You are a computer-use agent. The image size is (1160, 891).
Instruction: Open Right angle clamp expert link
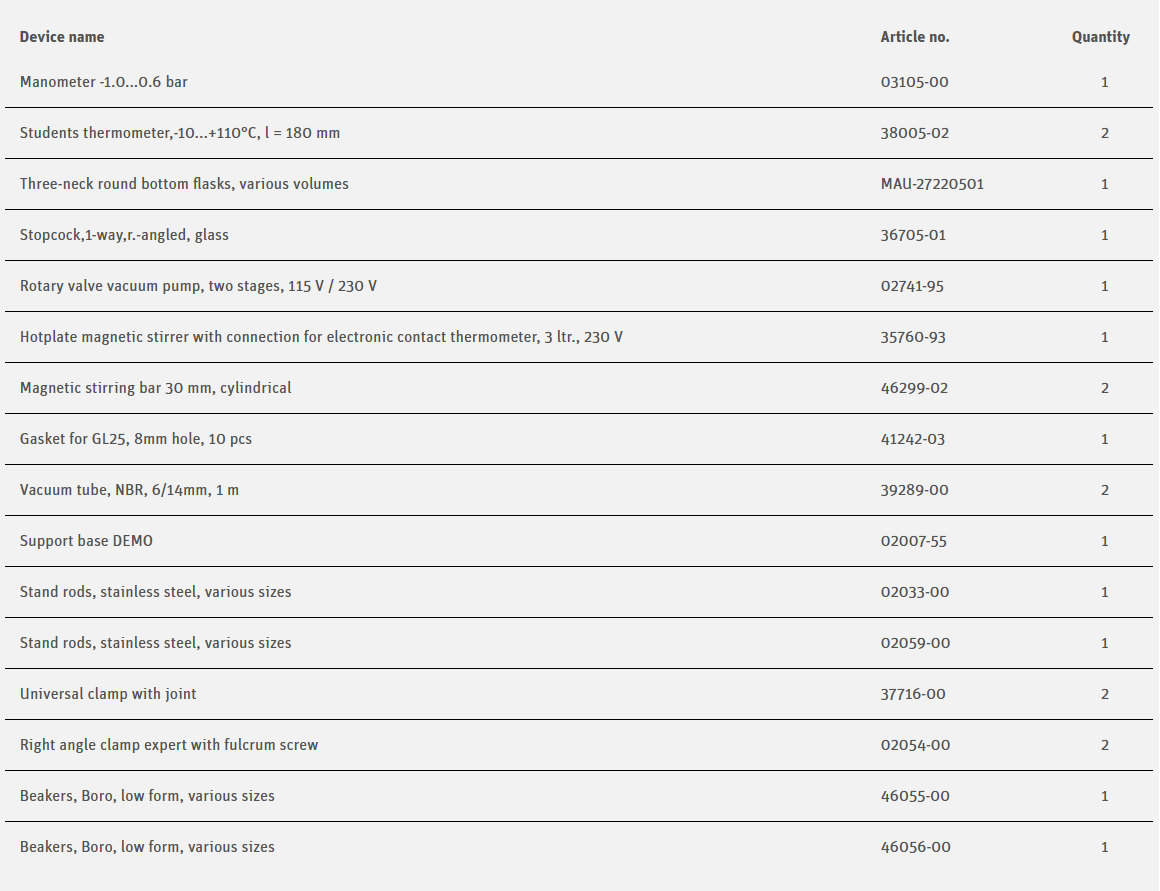point(169,745)
